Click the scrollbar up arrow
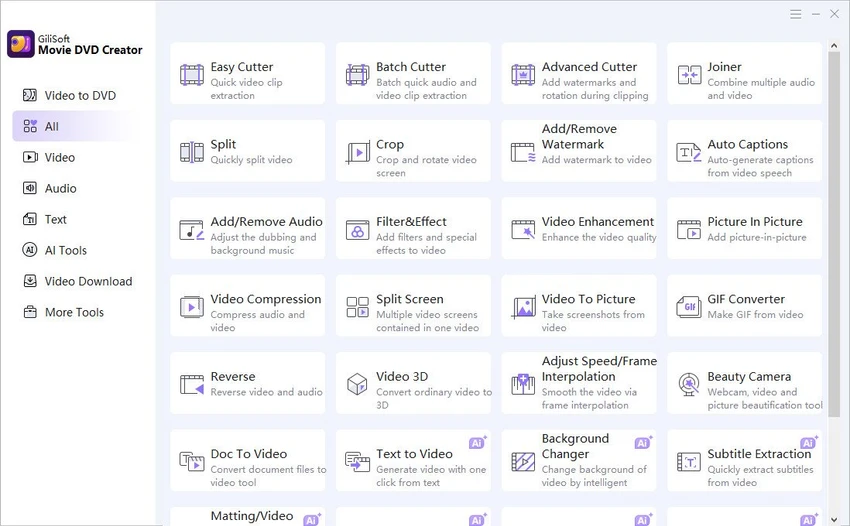This screenshot has width=850, height=526. (834, 47)
